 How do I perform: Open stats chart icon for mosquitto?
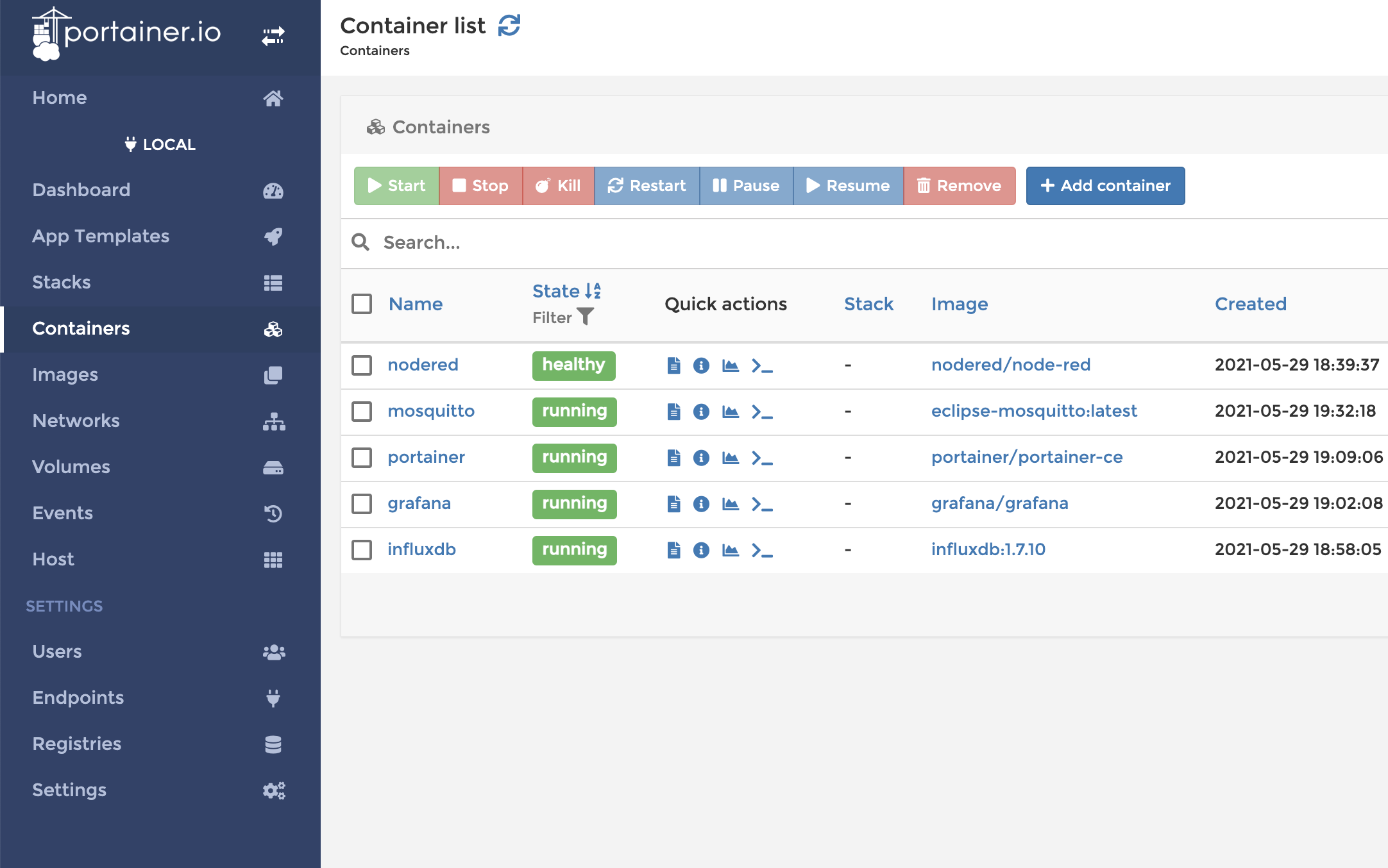point(731,412)
